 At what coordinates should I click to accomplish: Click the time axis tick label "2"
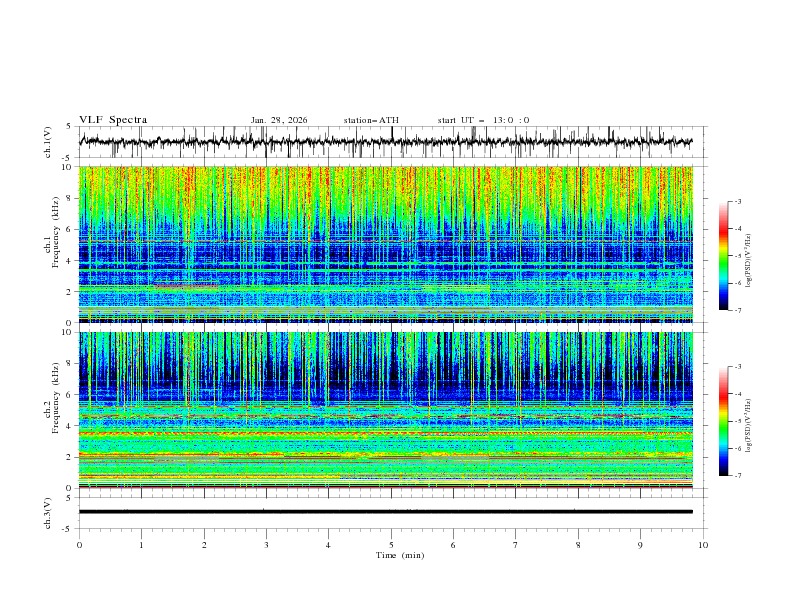click(204, 545)
